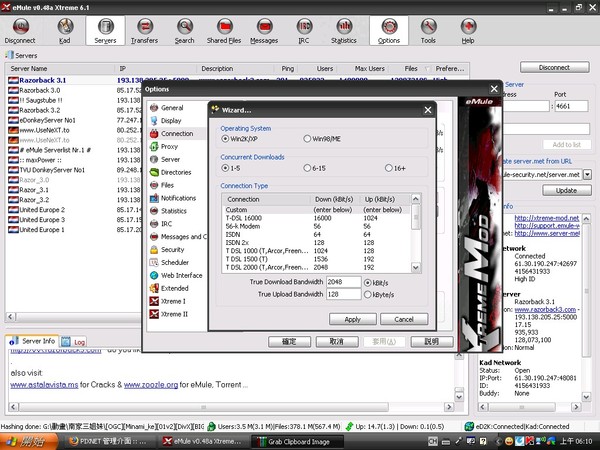
Task: Click the Options toolbar icon
Action: [x=389, y=31]
